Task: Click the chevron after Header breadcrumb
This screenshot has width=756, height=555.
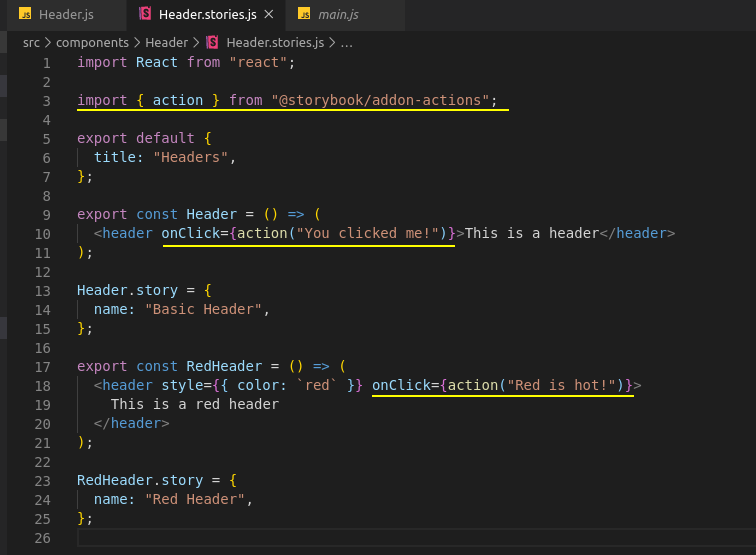Action: 196,43
